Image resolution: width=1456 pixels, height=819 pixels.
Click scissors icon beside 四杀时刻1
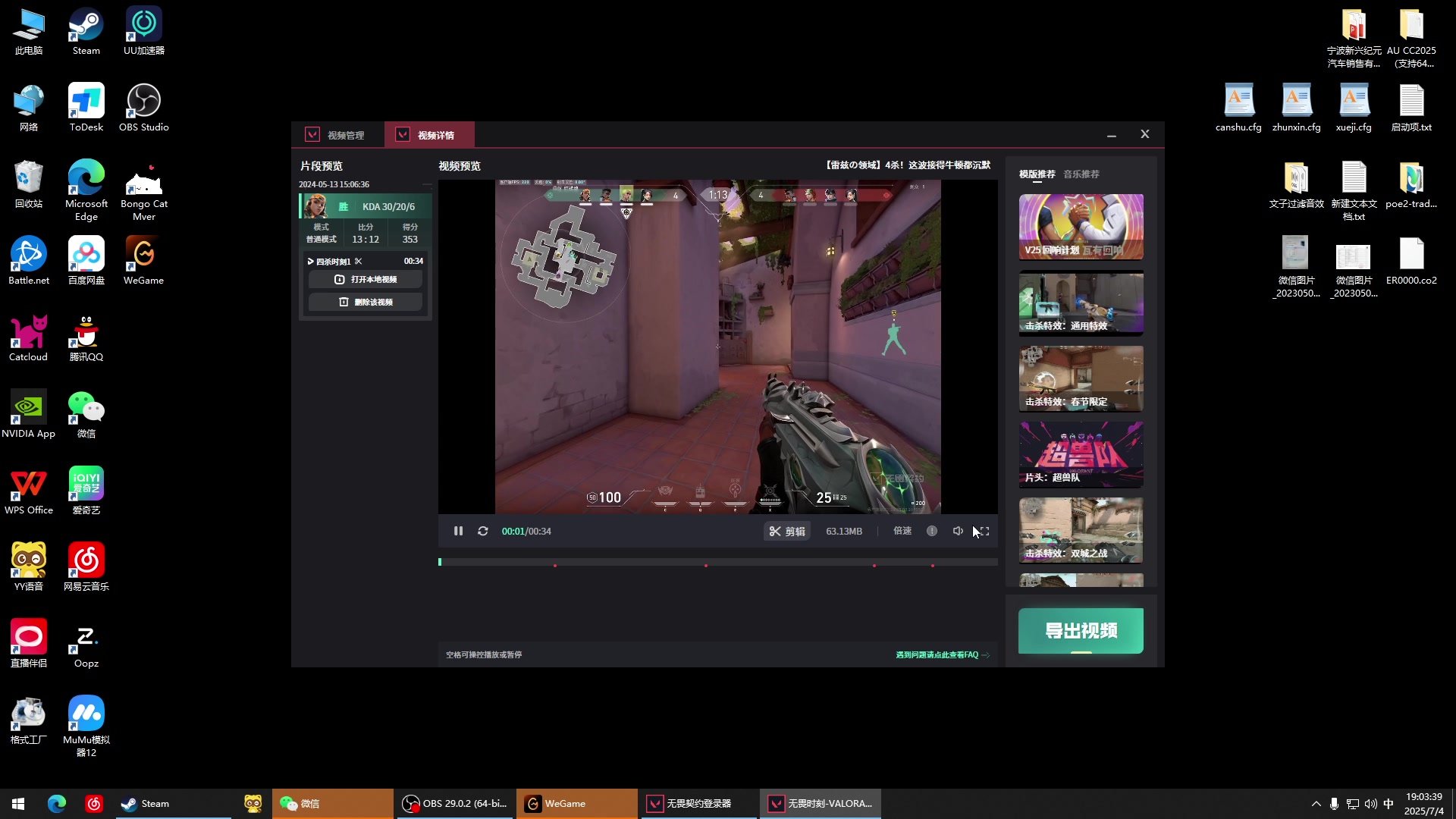[x=359, y=261]
